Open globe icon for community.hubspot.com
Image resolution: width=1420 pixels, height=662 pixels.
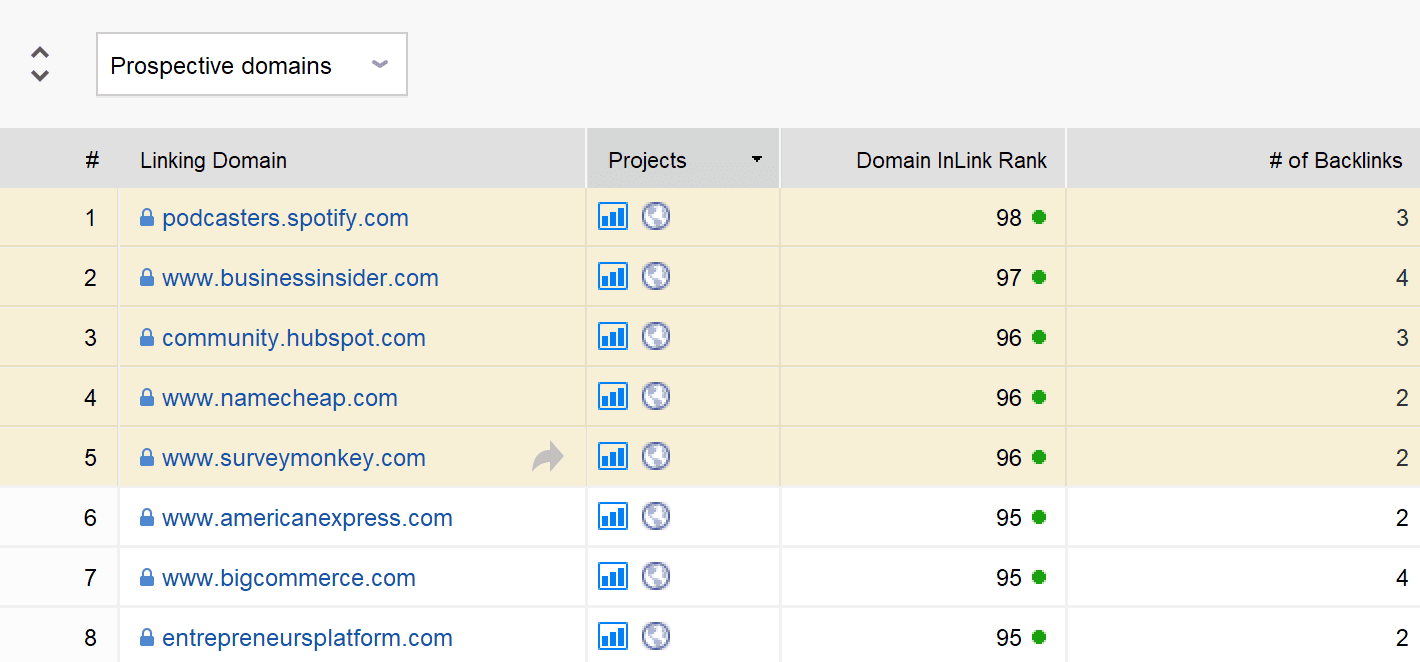click(656, 336)
